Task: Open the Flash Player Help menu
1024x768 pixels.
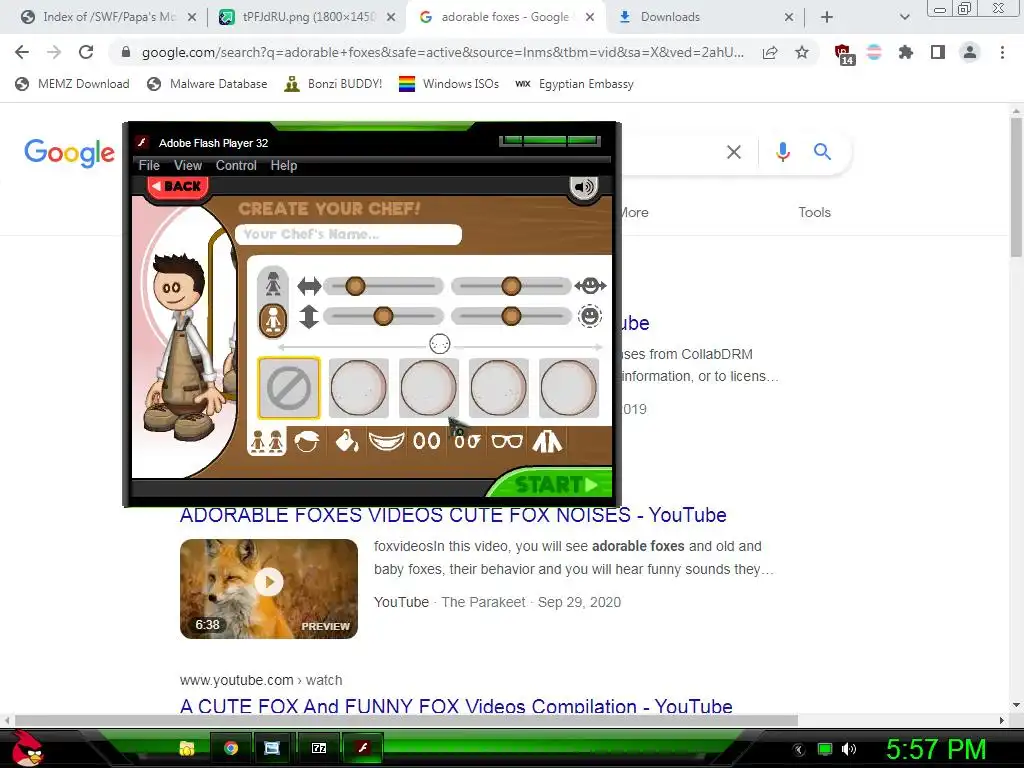Action: click(x=284, y=166)
